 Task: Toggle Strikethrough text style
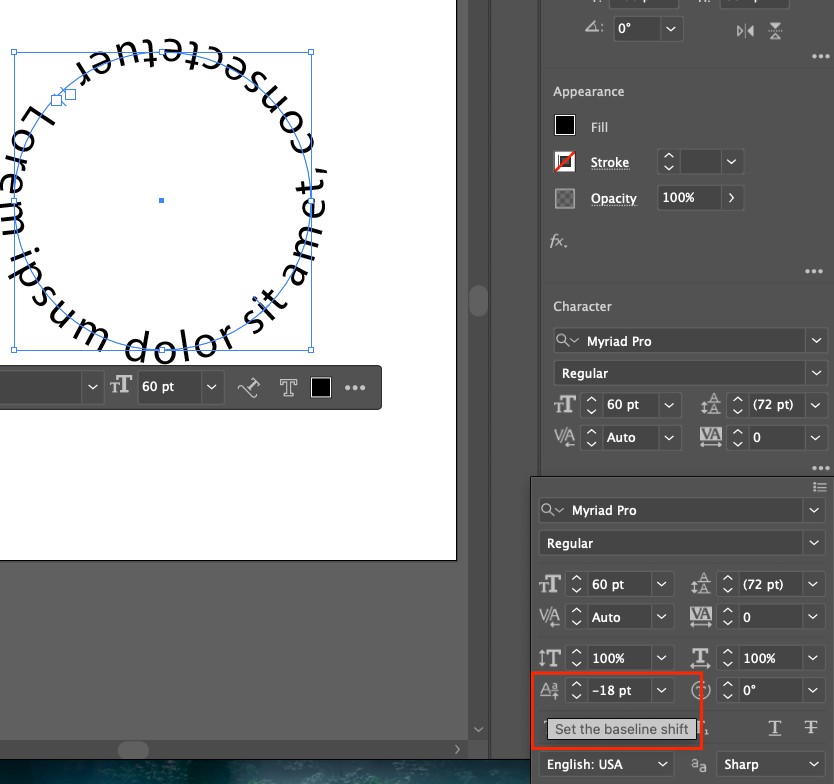(811, 727)
